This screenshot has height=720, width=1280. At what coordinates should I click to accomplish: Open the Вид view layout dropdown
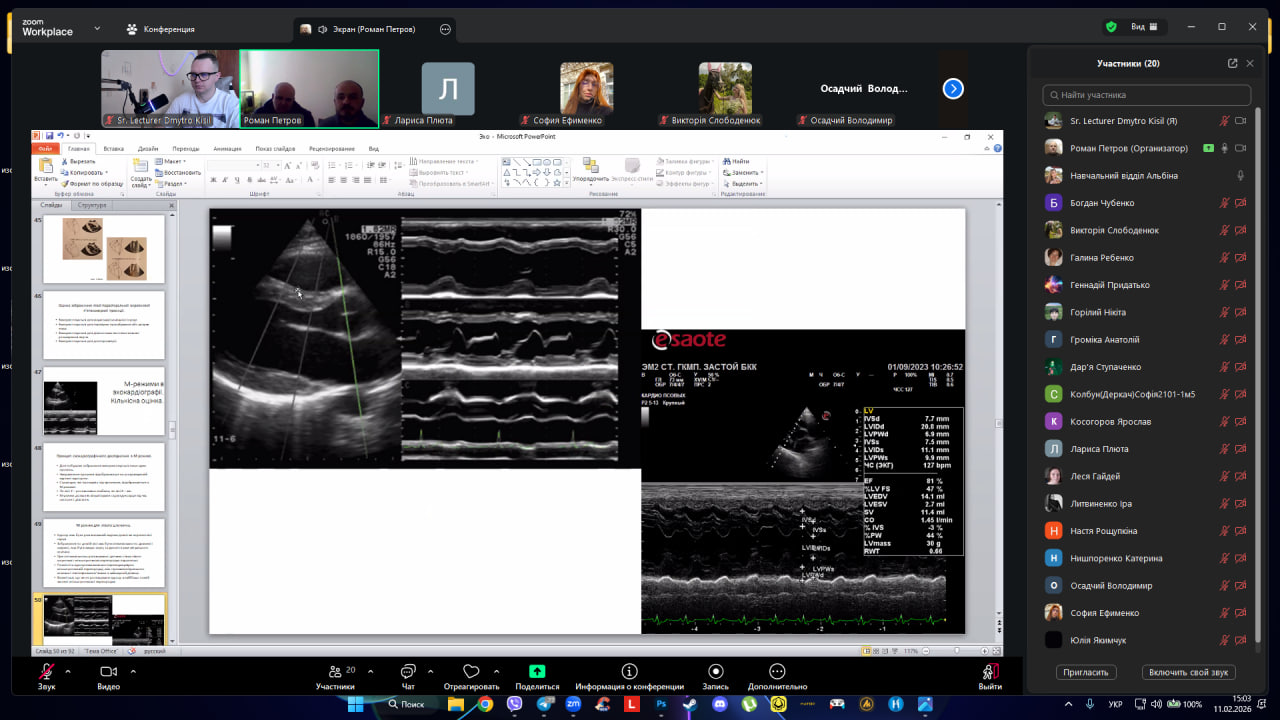pyautogui.click(x=1143, y=27)
